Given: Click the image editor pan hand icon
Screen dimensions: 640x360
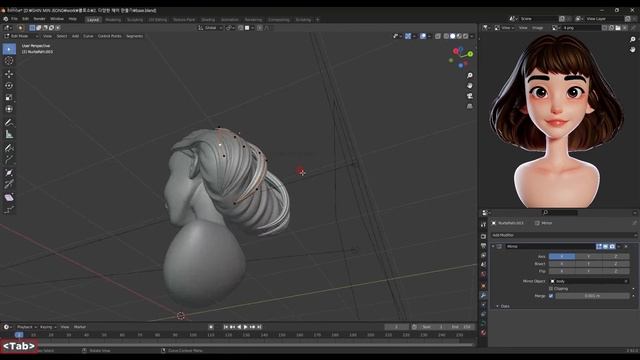Looking at the screenshot, I should point(632,49).
